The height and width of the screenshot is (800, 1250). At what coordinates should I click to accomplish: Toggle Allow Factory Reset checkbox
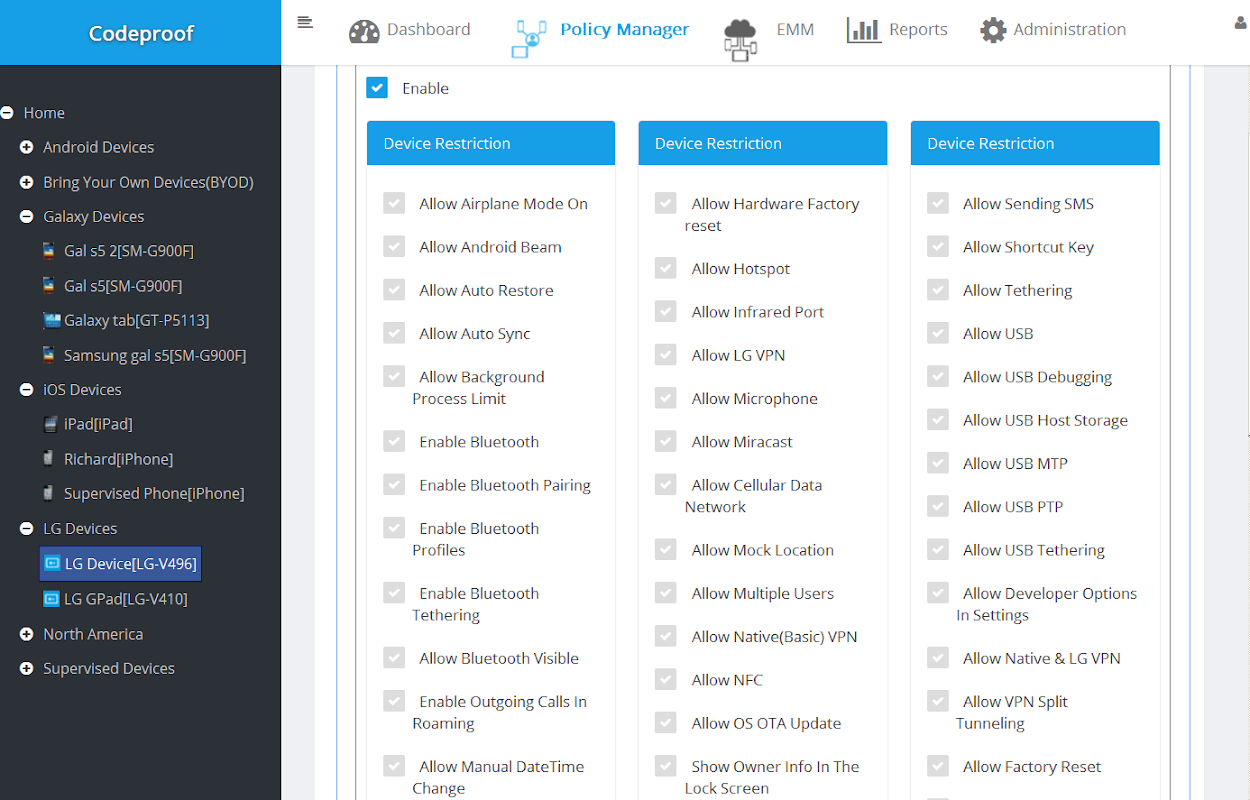tap(938, 766)
